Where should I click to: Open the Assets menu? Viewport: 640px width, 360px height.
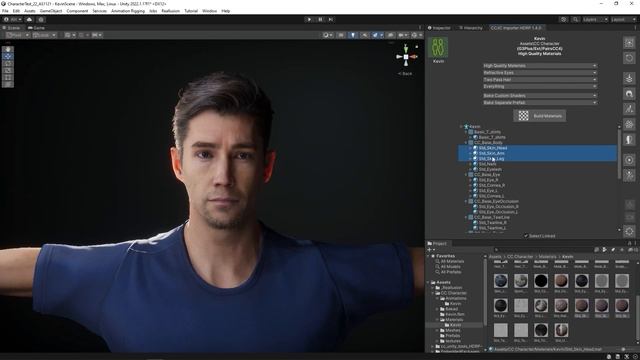(30, 11)
